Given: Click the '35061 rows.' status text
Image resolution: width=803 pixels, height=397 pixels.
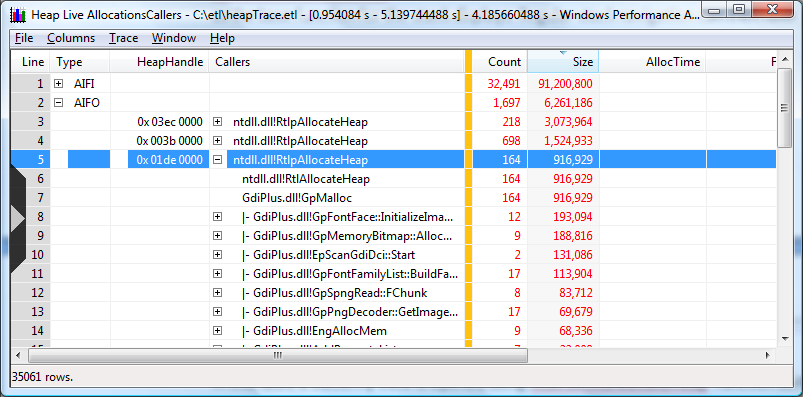Looking at the screenshot, I should click(x=43, y=378).
